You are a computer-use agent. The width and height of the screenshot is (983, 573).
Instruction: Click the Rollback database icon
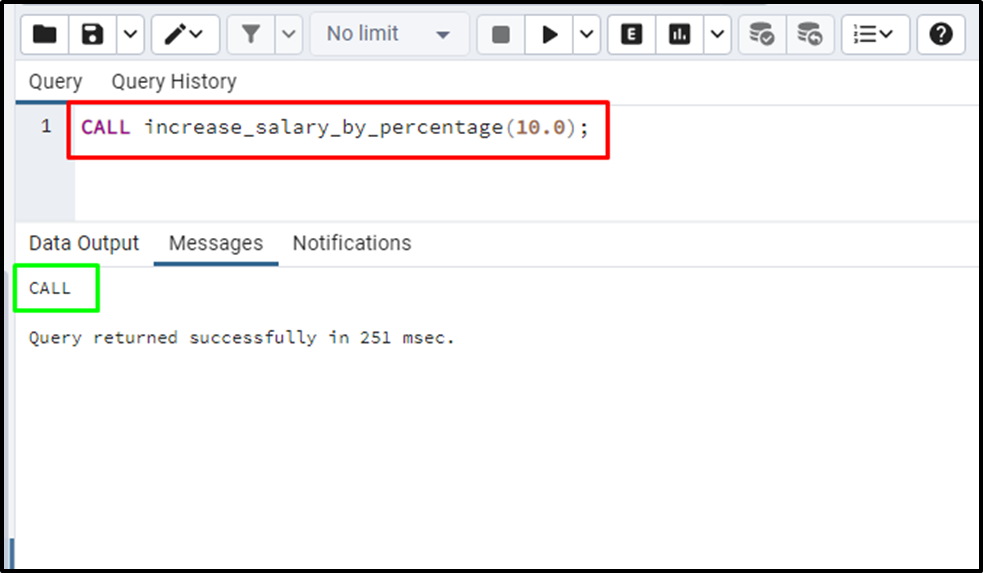810,34
